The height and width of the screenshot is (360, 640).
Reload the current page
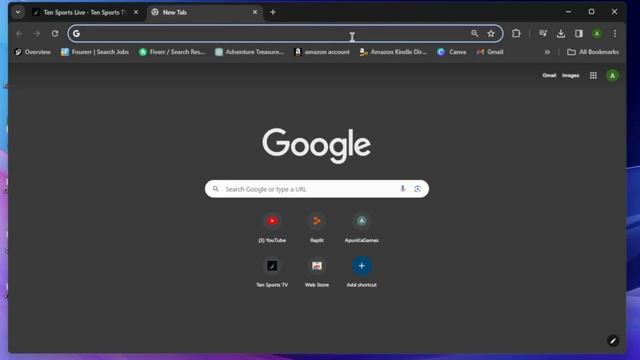coord(55,33)
